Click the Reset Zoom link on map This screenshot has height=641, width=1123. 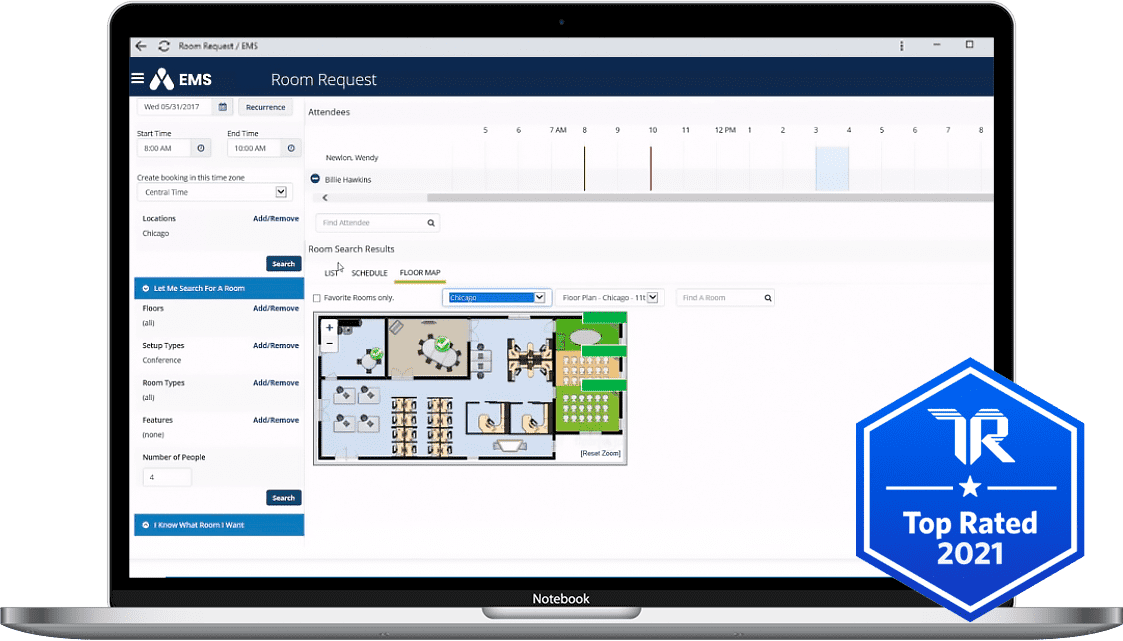[x=600, y=453]
